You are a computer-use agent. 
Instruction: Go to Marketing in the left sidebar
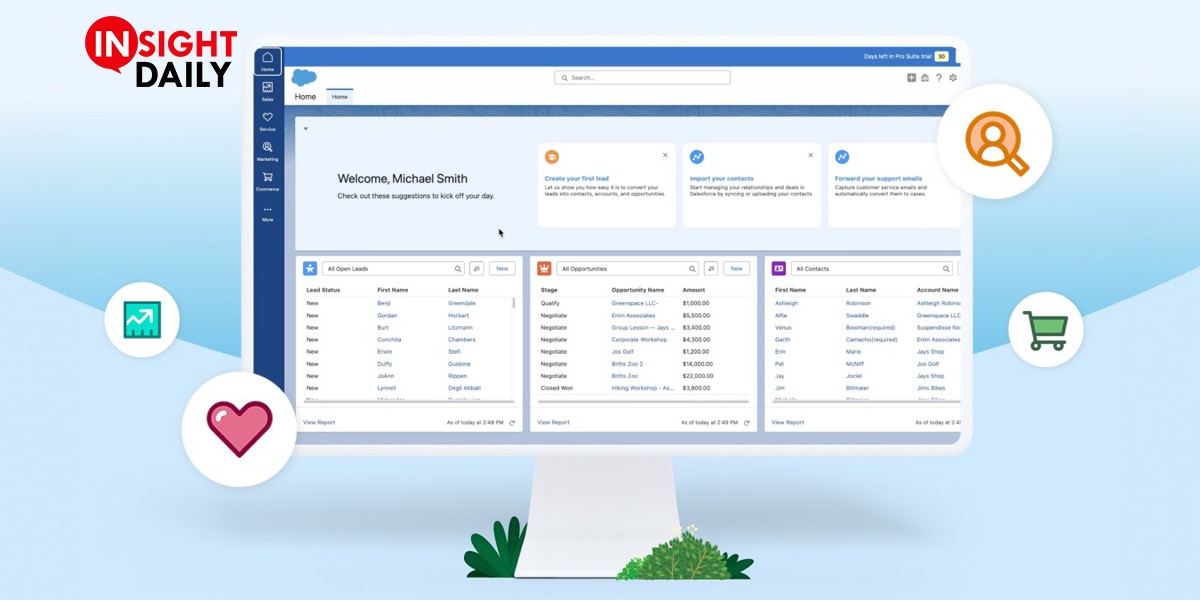[x=267, y=151]
